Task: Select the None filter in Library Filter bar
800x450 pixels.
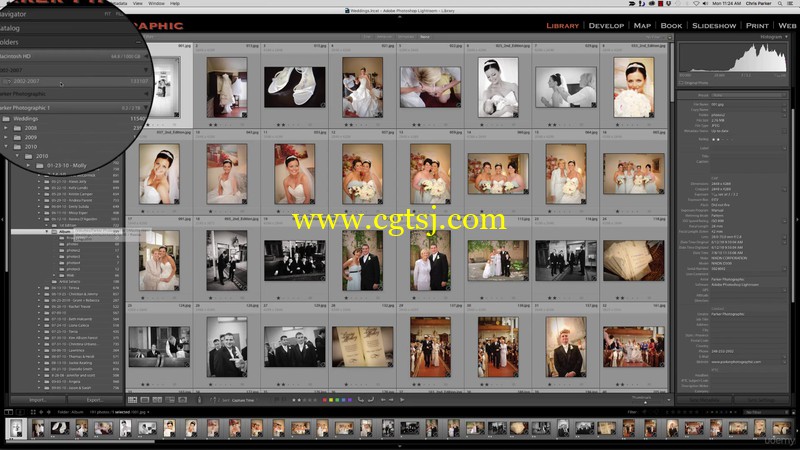Action: 424,37
